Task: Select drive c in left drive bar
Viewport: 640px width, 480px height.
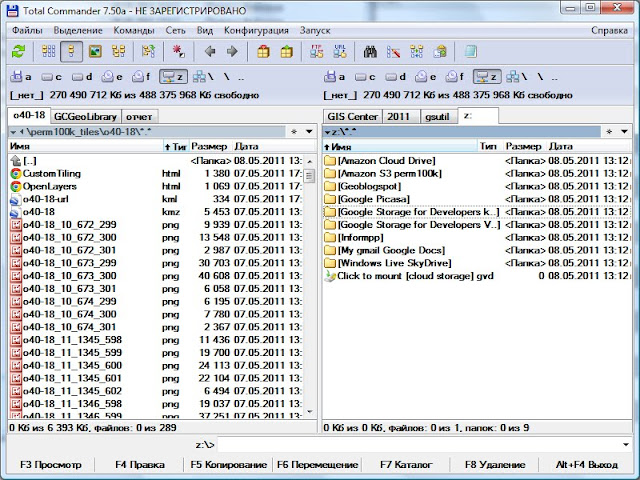Action: [51, 77]
